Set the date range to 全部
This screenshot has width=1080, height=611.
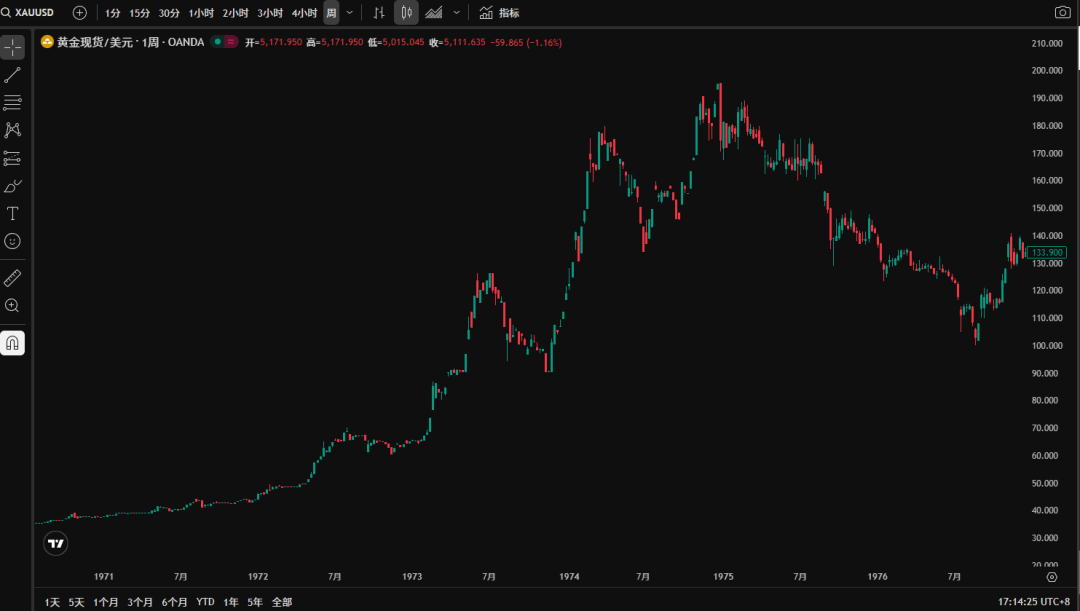[282, 602]
